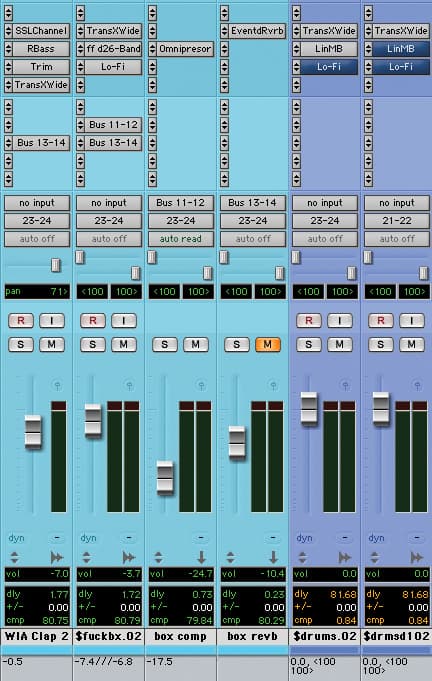Image resolution: width=432 pixels, height=681 pixels.
Task: Record-enable the WIA Clap 2 track
Action: [x=21, y=321]
